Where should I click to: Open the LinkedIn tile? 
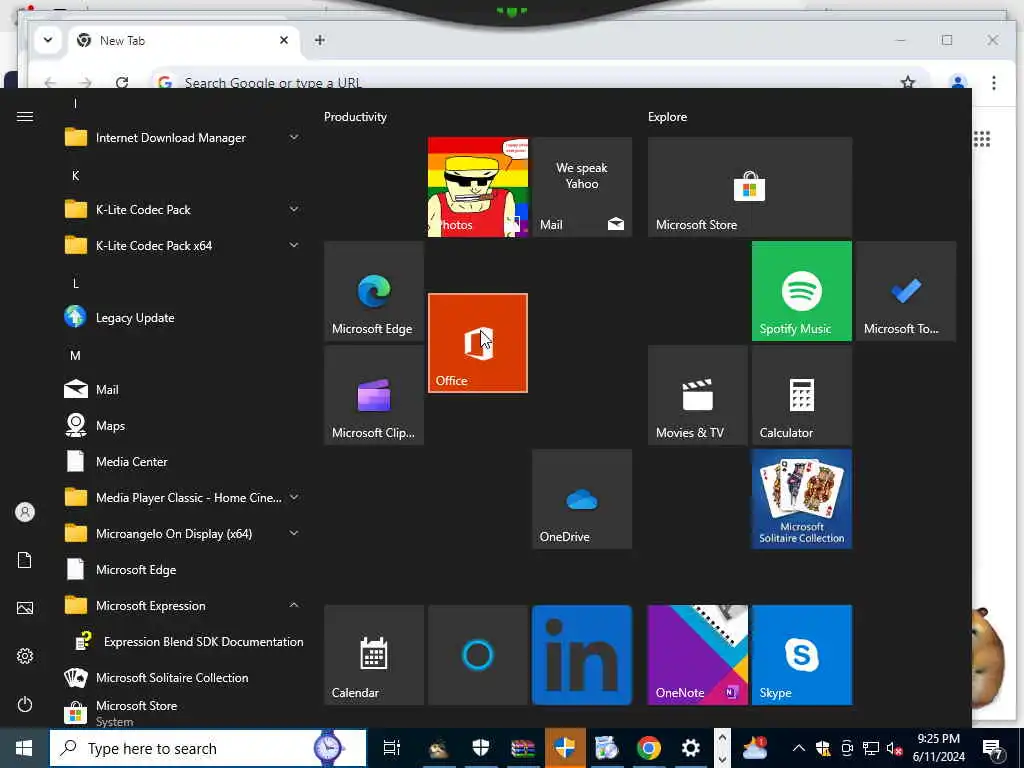point(582,655)
